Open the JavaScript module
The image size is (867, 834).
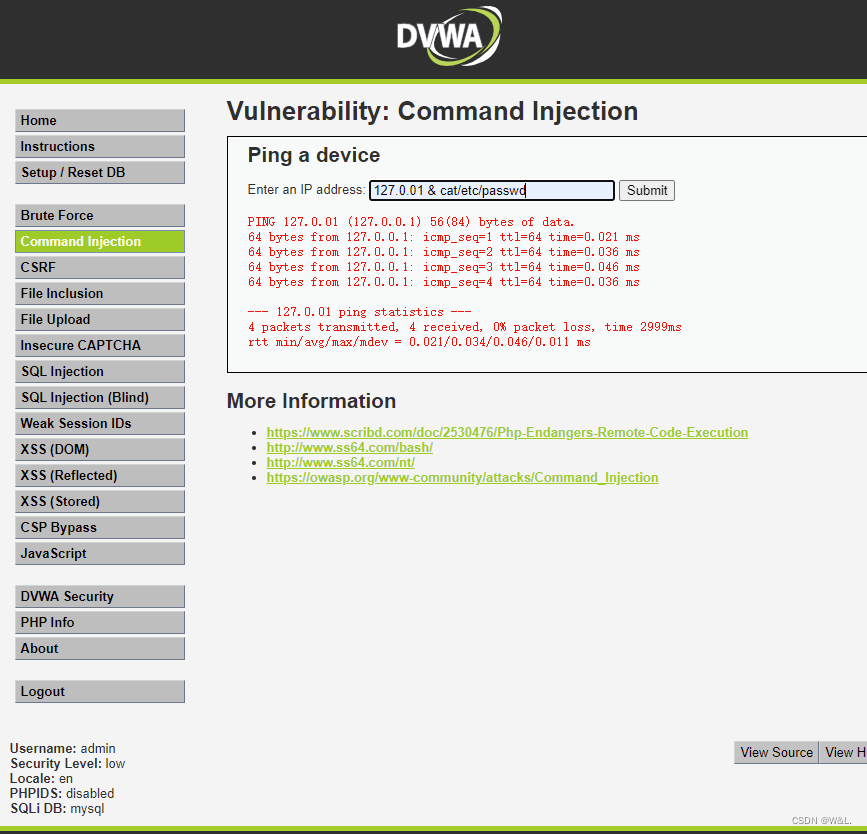pyautogui.click(x=100, y=554)
